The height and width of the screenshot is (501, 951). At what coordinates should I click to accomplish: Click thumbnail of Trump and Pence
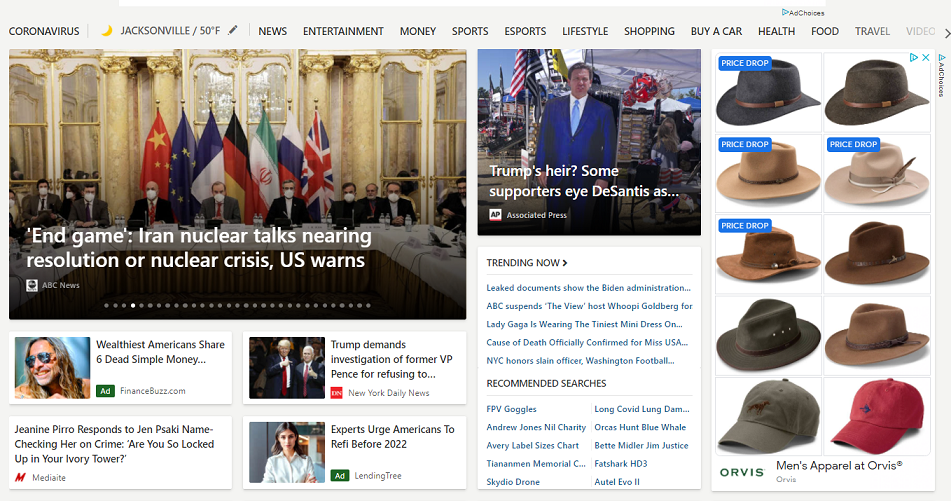(x=287, y=368)
